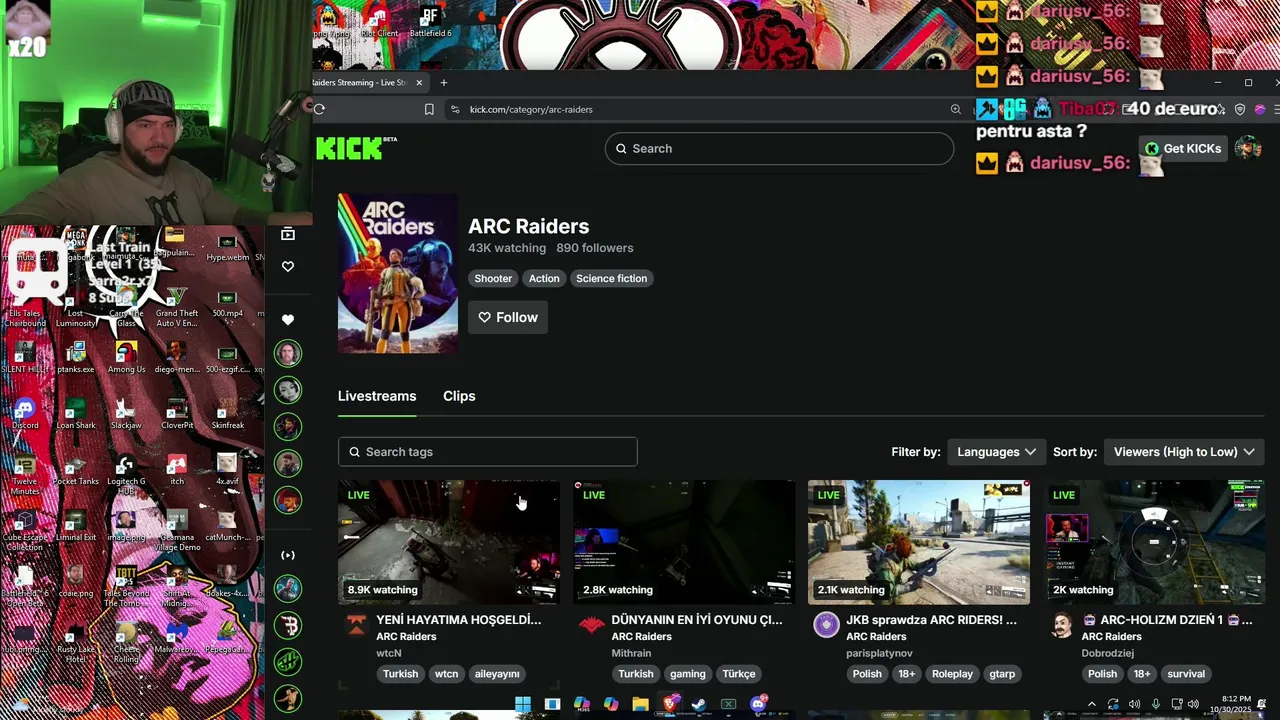Open the YENİ HAYATIMA HOŞGELDİ... stream title

point(458,620)
